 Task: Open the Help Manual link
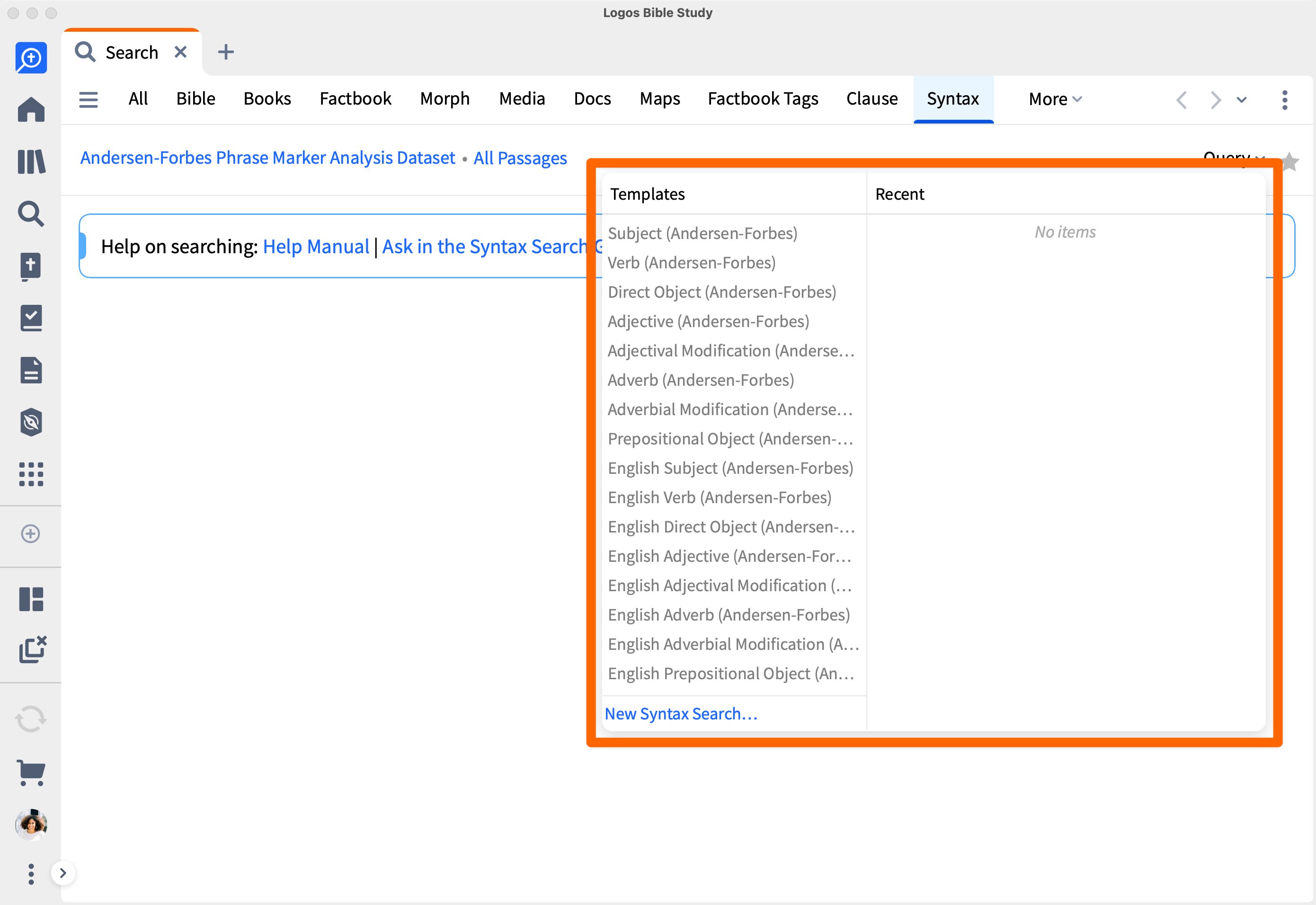pyautogui.click(x=316, y=247)
